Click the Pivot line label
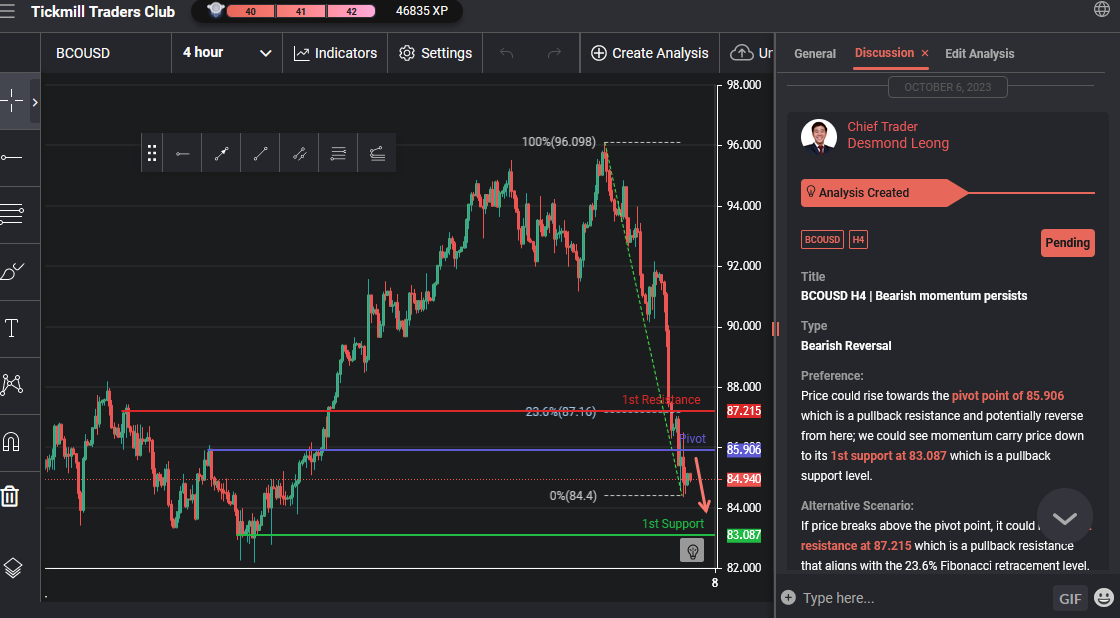1120x618 pixels. (692, 439)
